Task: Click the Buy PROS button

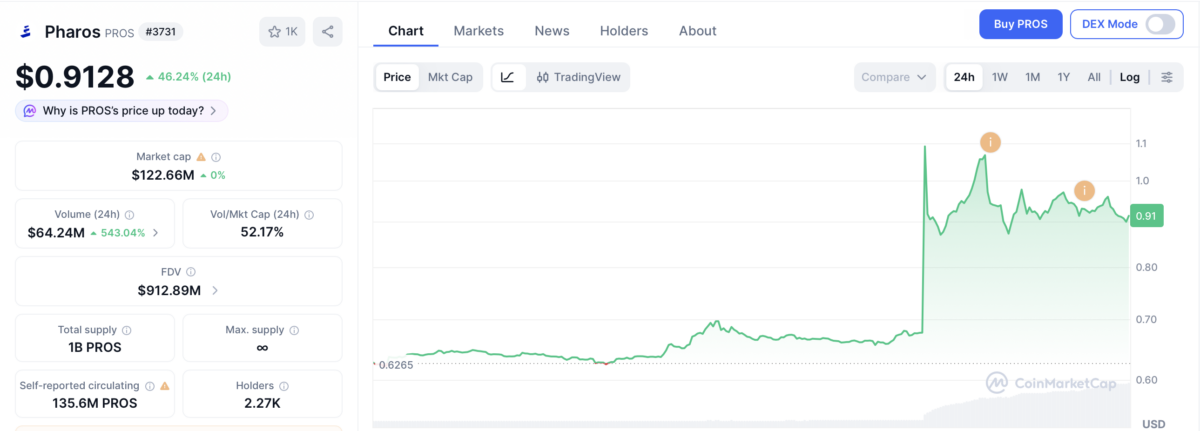Action: pyautogui.click(x=1021, y=24)
